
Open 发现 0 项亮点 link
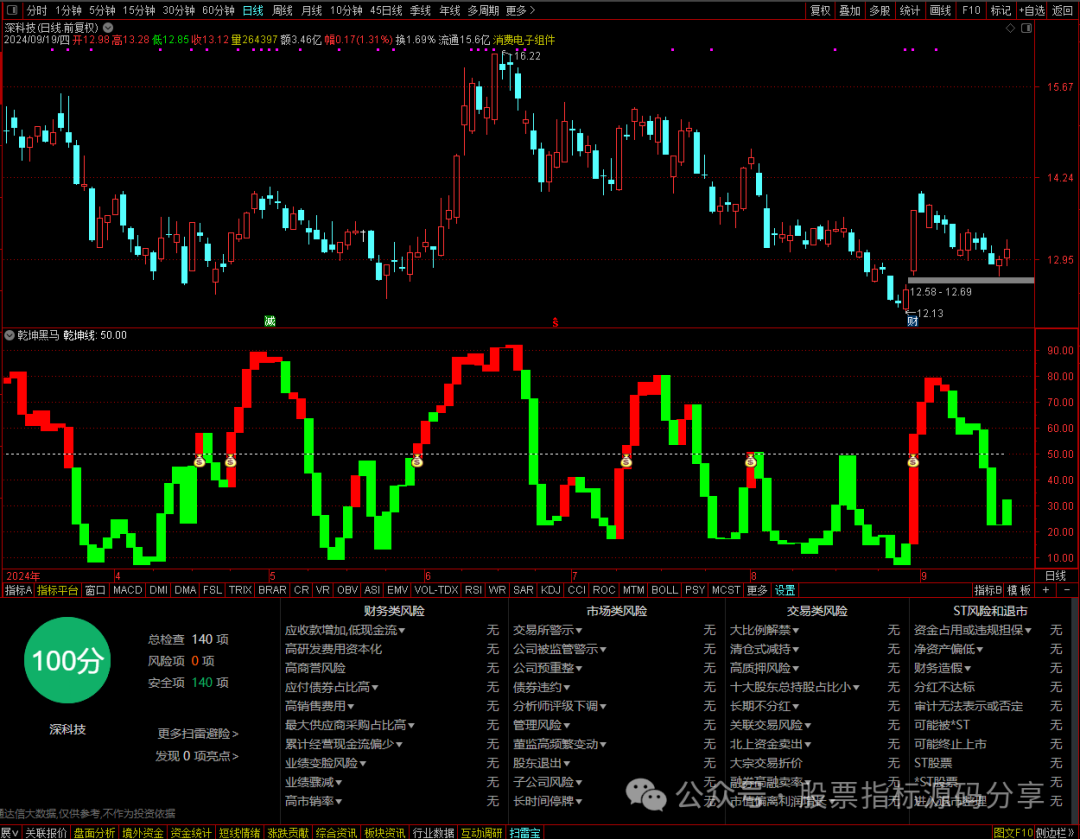pyautogui.click(x=197, y=756)
